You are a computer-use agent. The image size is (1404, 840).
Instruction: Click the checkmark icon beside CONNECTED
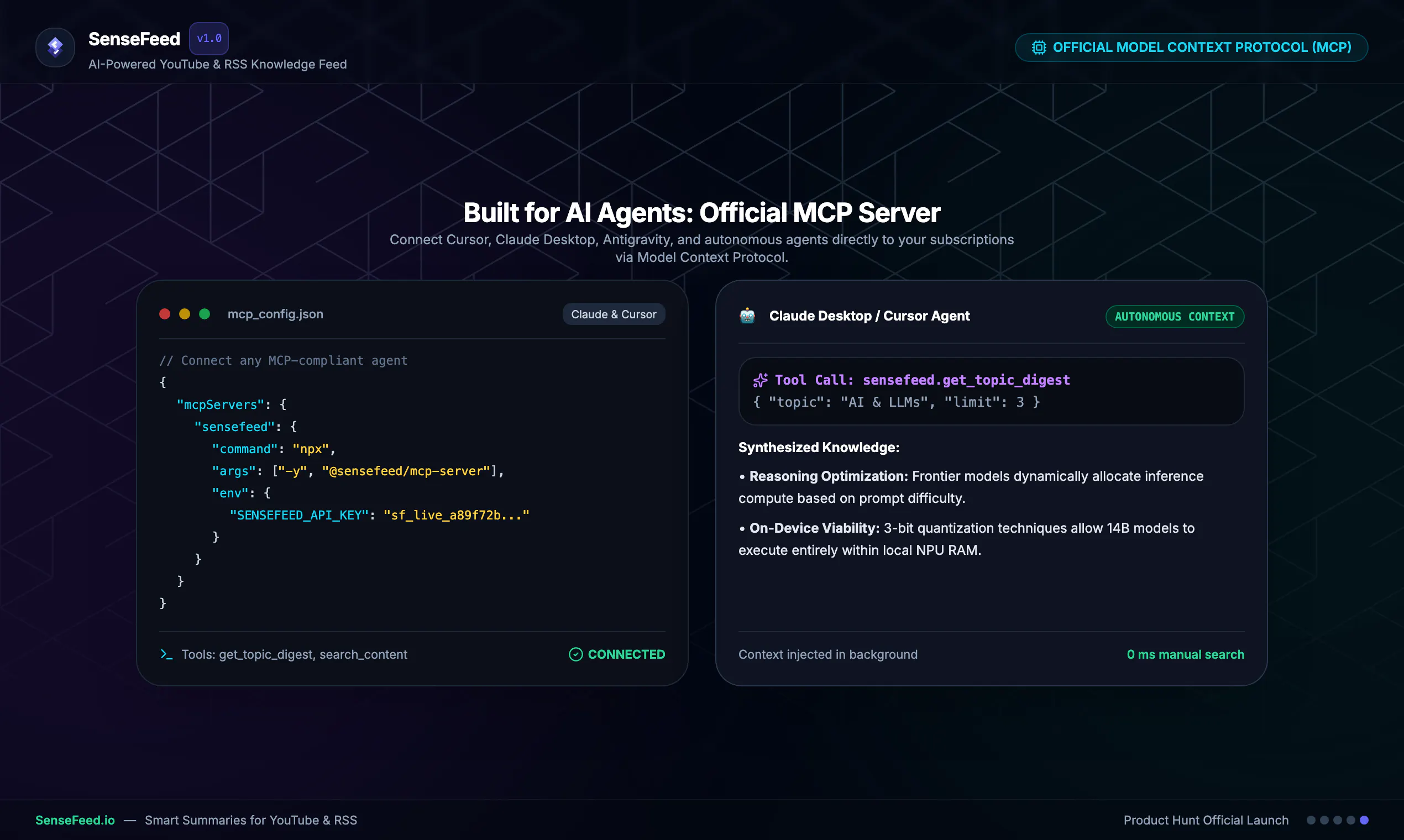click(x=576, y=654)
